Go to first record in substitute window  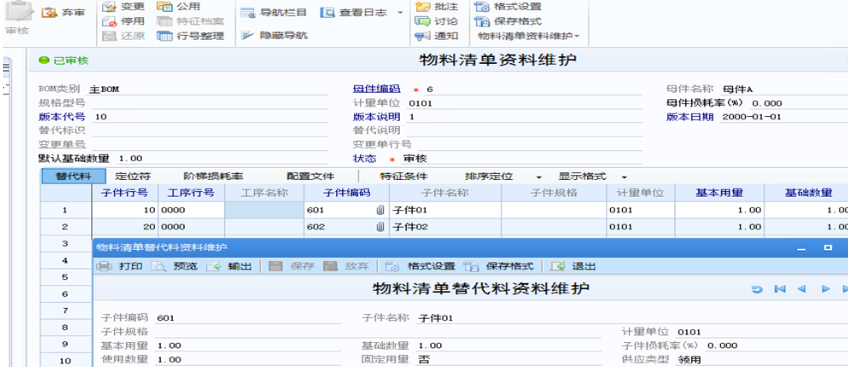click(x=779, y=289)
